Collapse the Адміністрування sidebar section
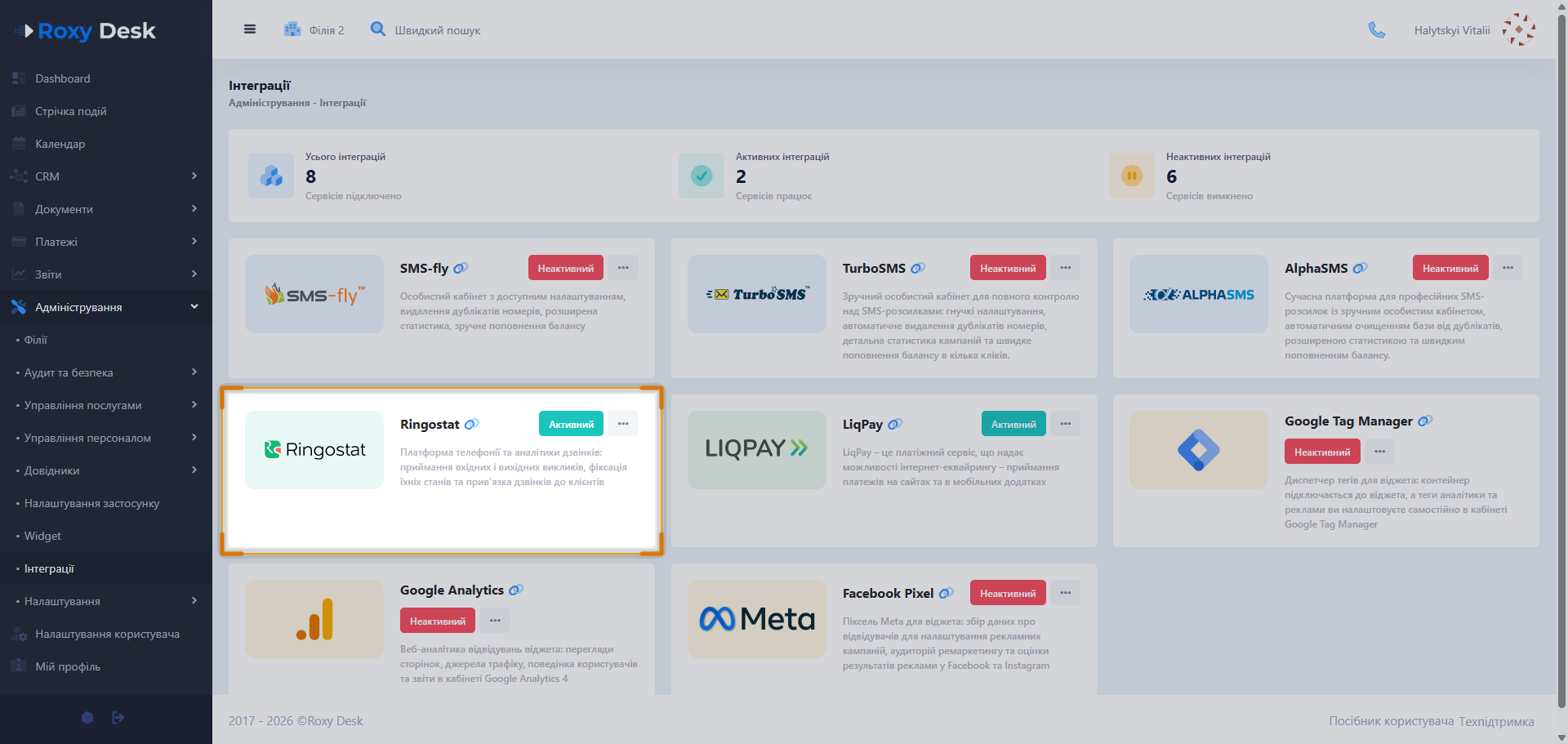1568x744 pixels. pos(106,307)
